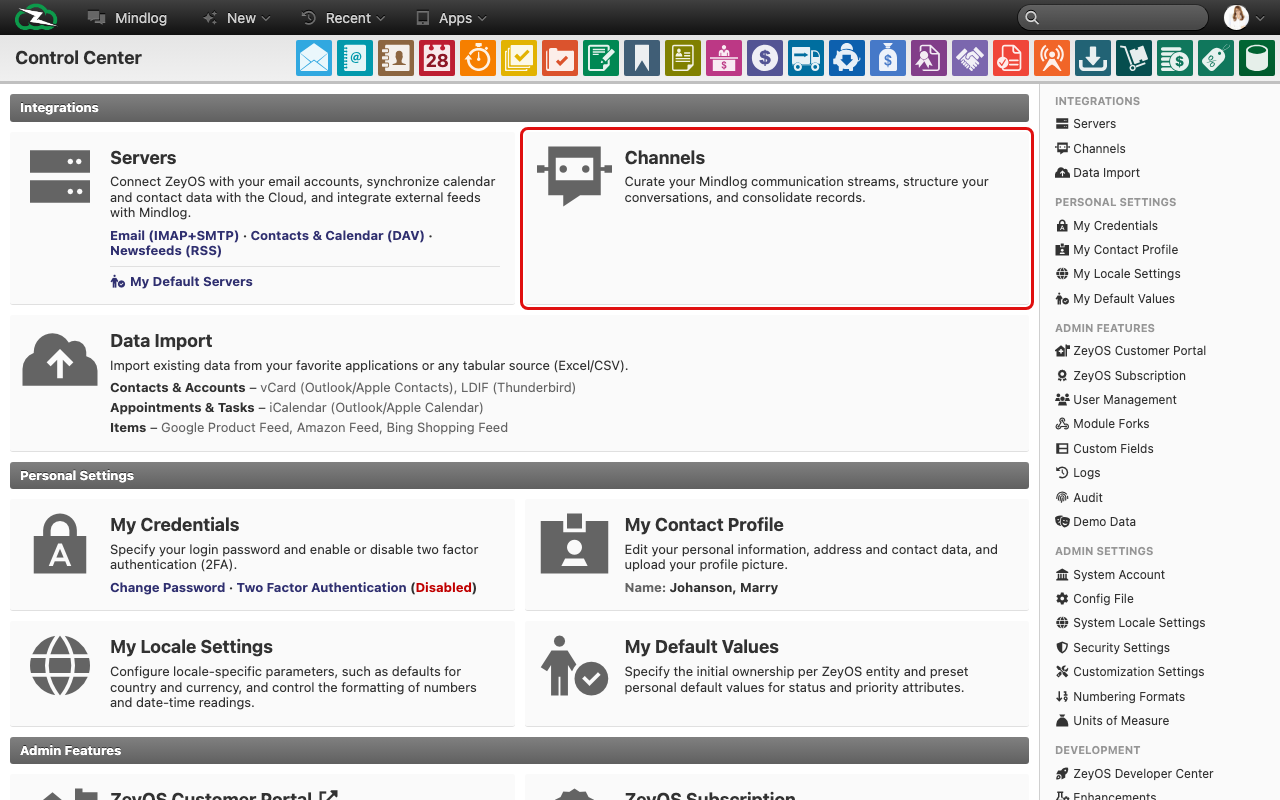Expand the Recent dropdown menu

[x=343, y=18]
